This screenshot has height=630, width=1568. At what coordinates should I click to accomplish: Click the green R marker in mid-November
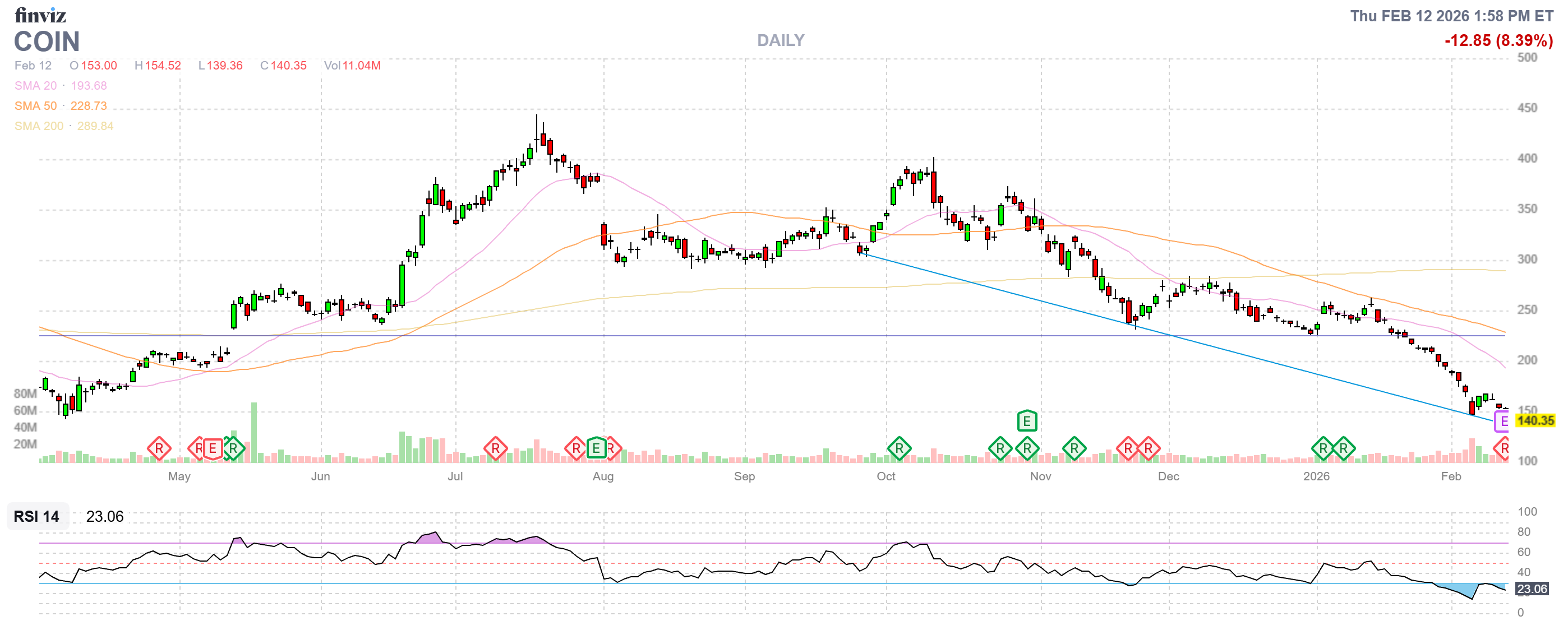pos(1074,450)
